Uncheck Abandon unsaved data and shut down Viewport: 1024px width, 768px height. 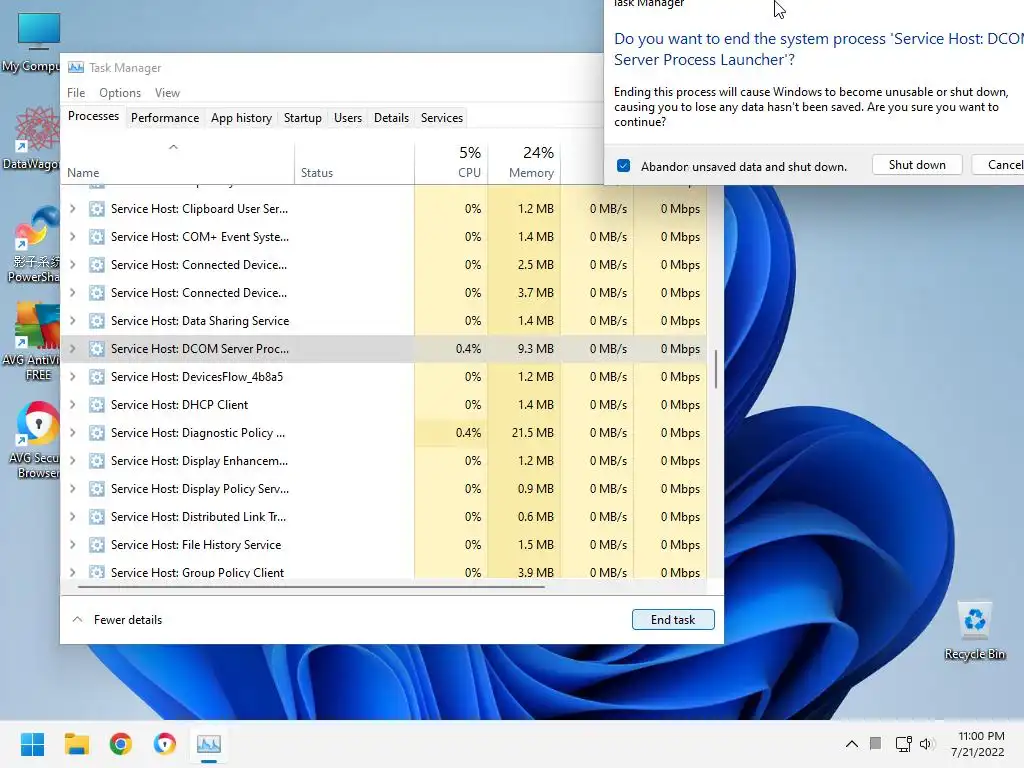[x=624, y=166]
